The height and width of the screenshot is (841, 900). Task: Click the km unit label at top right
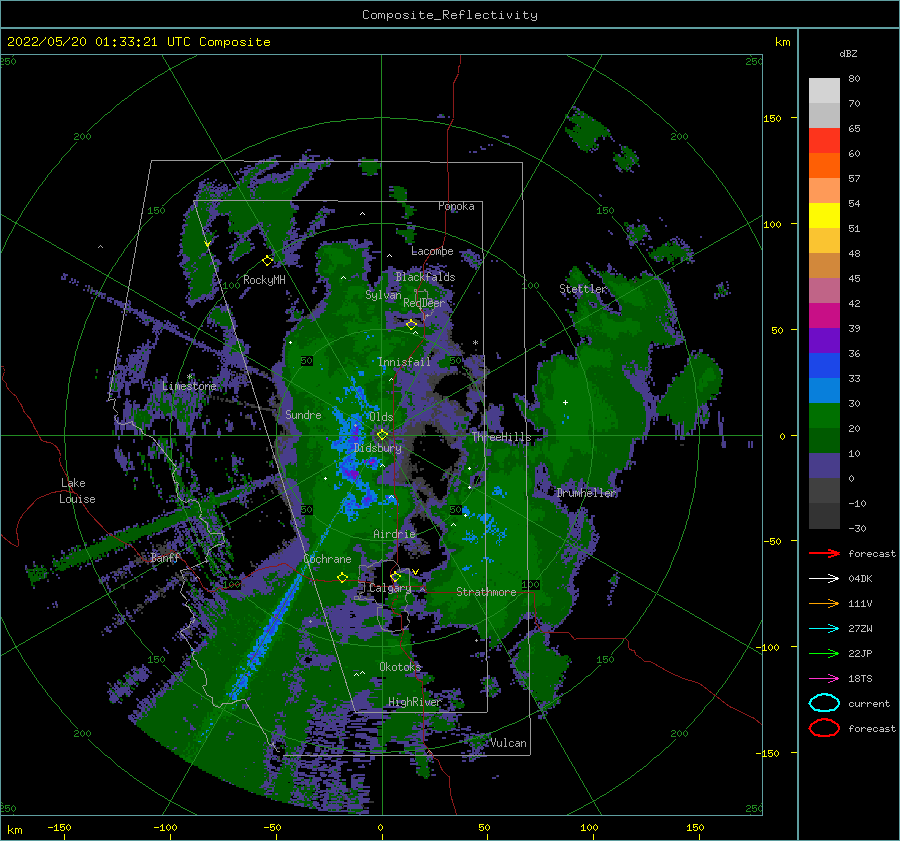(x=782, y=42)
